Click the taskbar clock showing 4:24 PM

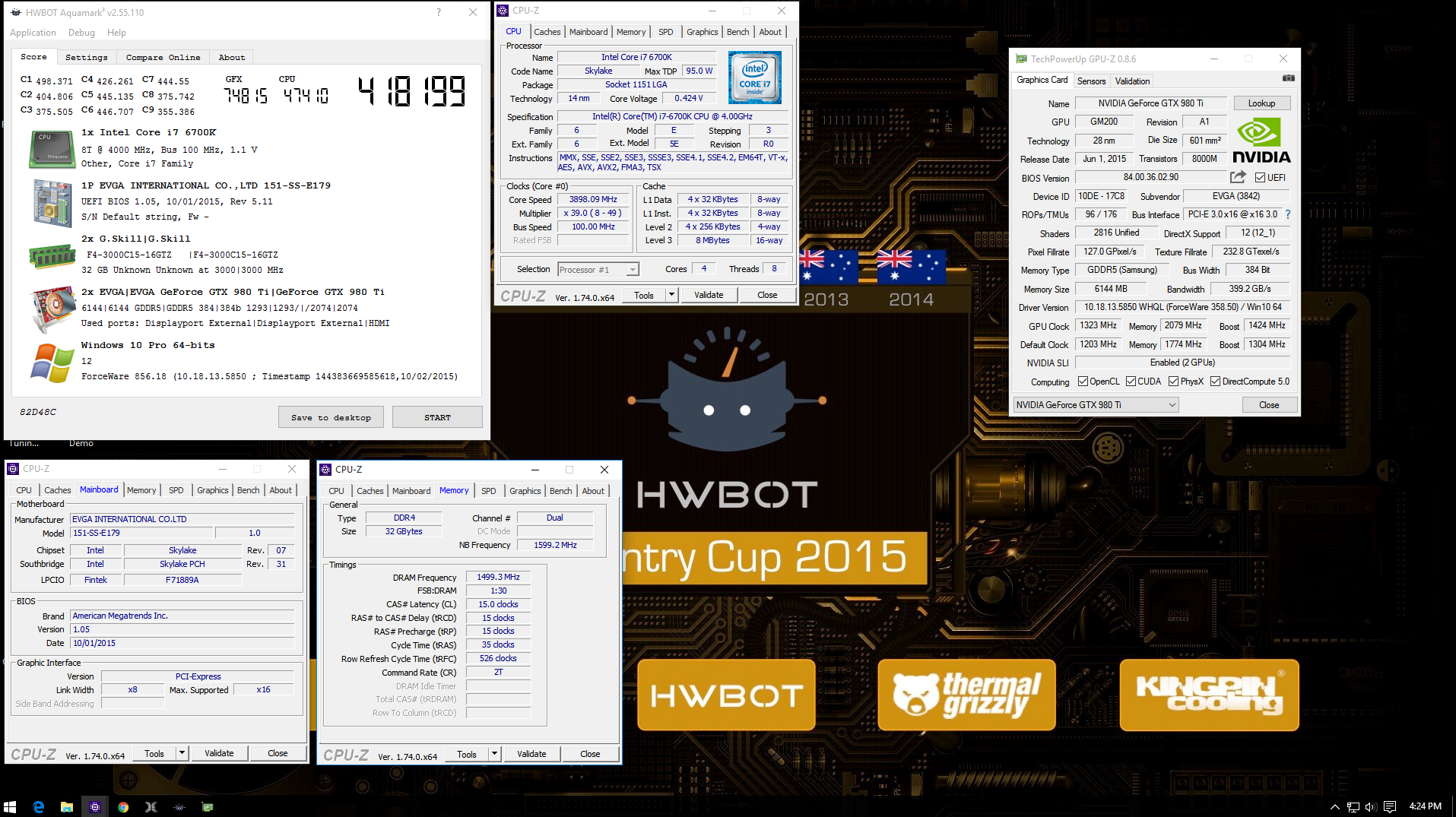tap(1425, 806)
